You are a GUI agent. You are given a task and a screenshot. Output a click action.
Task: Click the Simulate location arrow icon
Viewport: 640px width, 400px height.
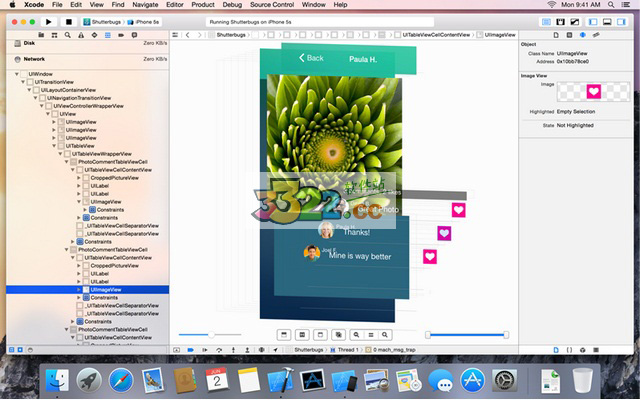(276, 350)
